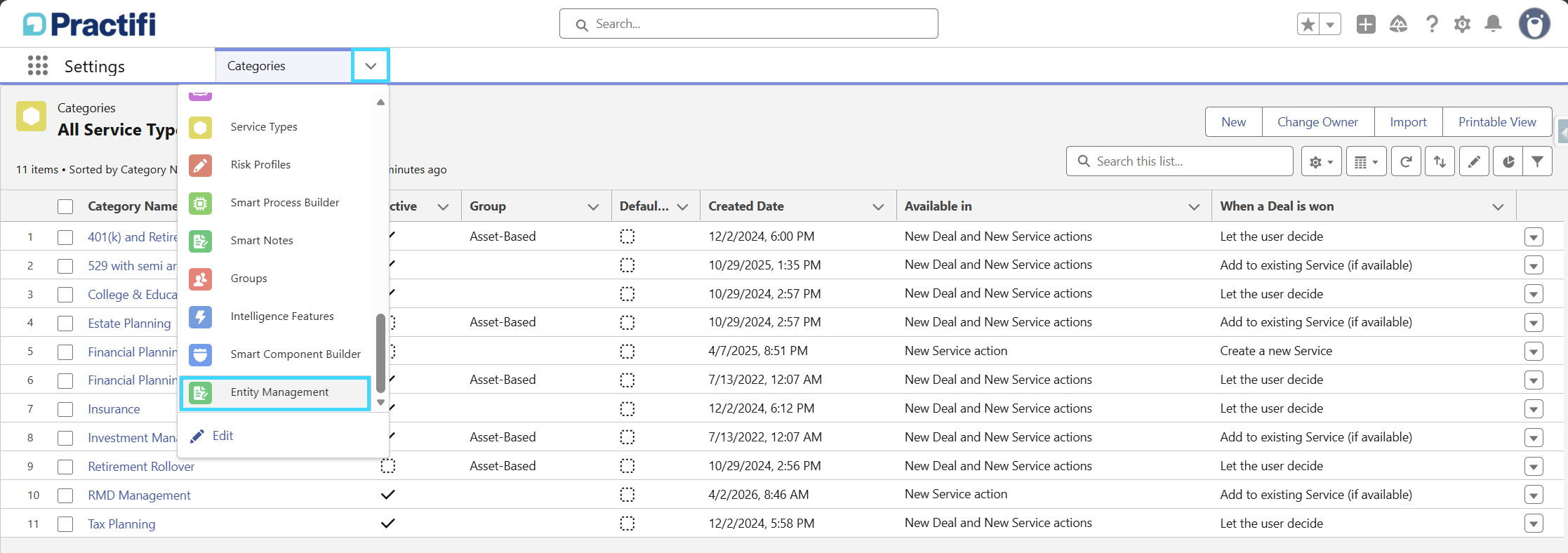This screenshot has width=1568, height=553.
Task: Open the favorites list dropdown arrow
Action: pyautogui.click(x=1330, y=25)
